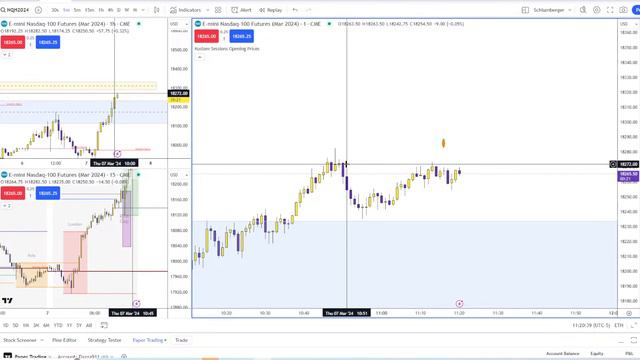Select the YTD date range
The height and width of the screenshot is (360, 640).
coord(58,325)
